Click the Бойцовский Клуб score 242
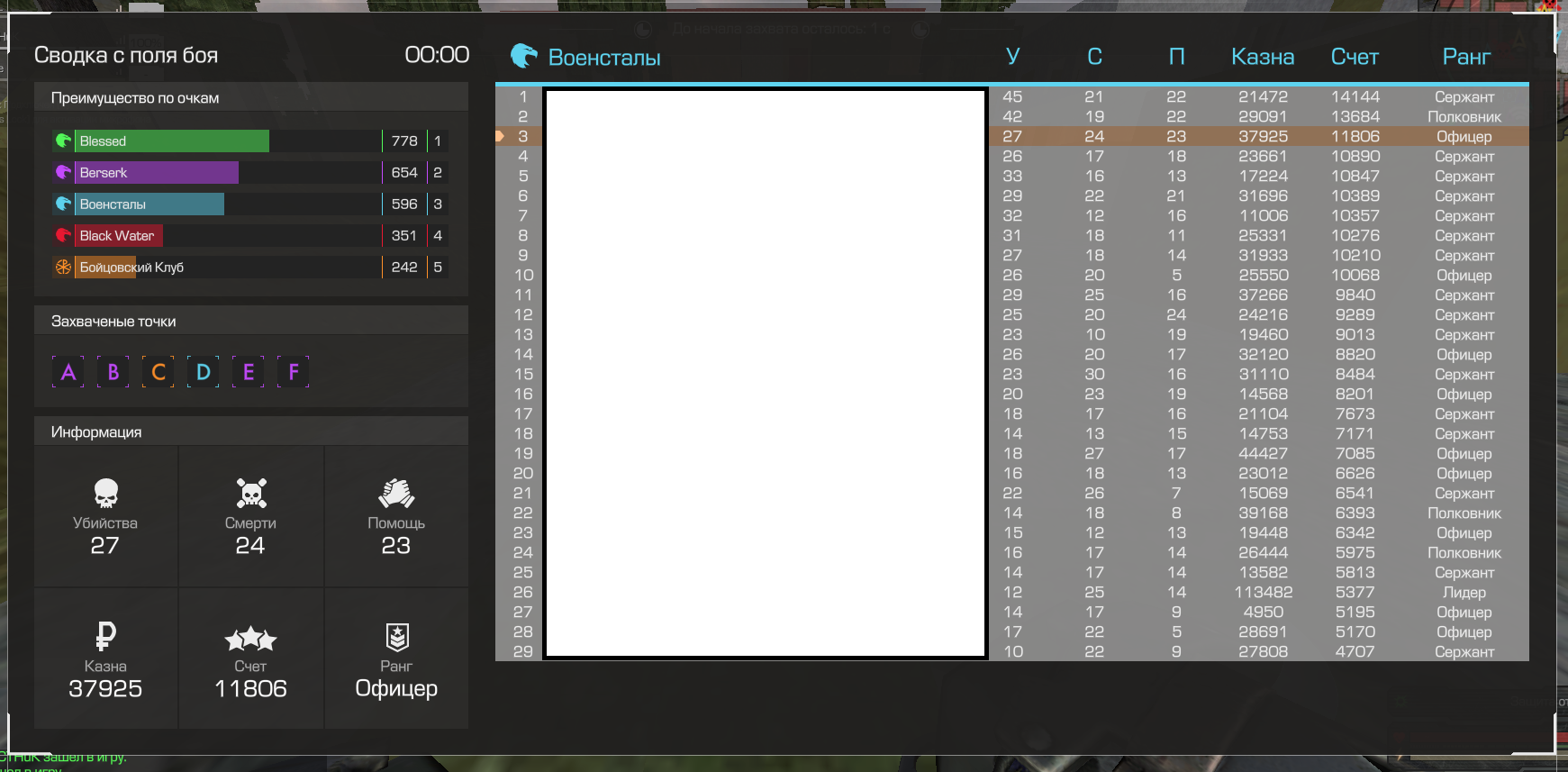This screenshot has height=772, width=1568. (404, 267)
